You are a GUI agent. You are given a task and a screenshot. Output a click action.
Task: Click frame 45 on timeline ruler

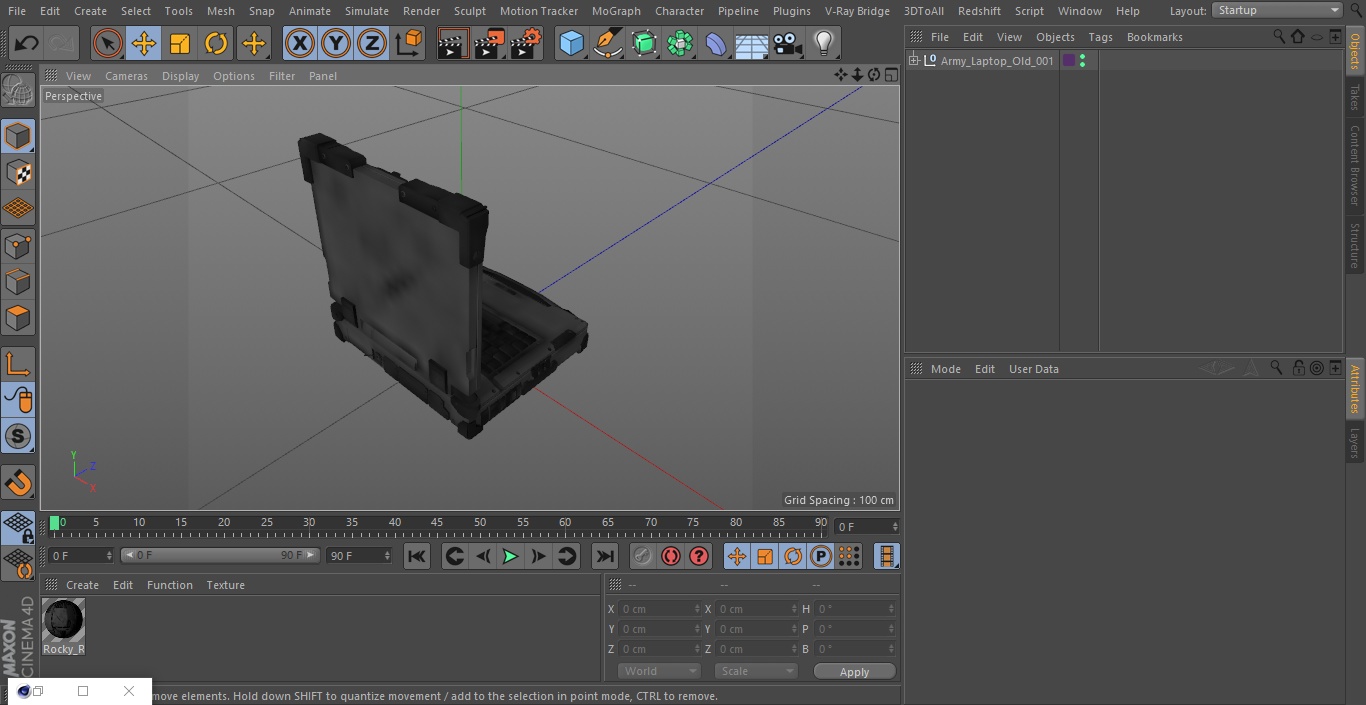point(437,523)
